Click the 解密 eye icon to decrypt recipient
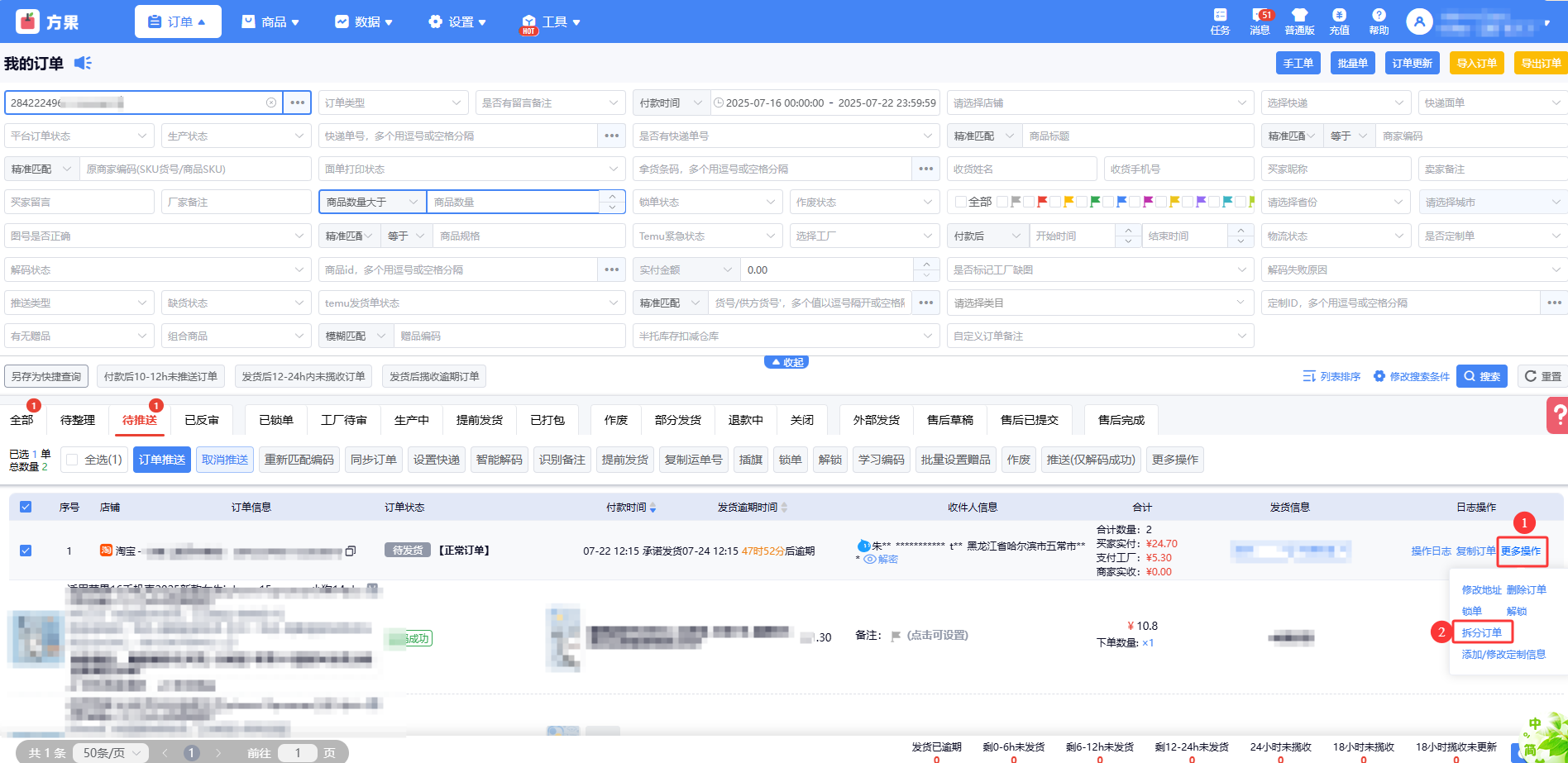The height and width of the screenshot is (763, 1568). coord(870,560)
